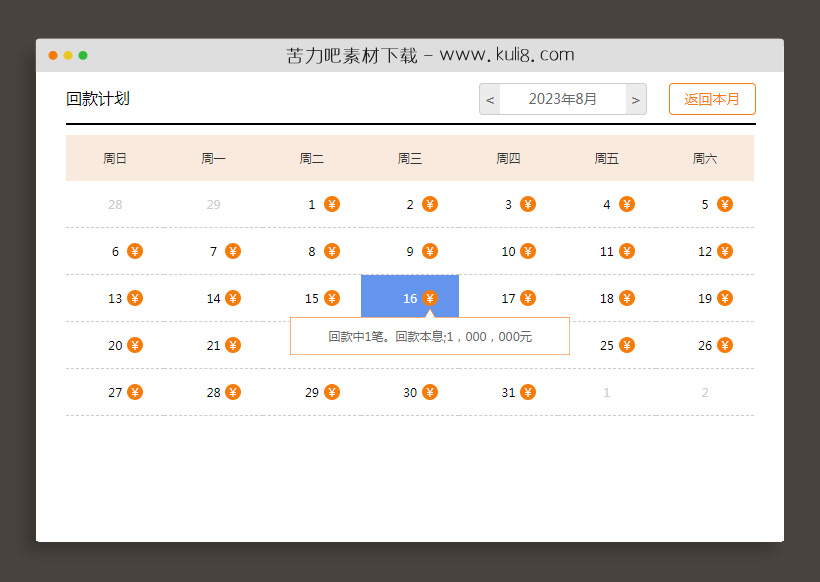Viewport: 820px width, 582px height.
Task: Select the ¥ icon next to date 9
Action: (431, 251)
